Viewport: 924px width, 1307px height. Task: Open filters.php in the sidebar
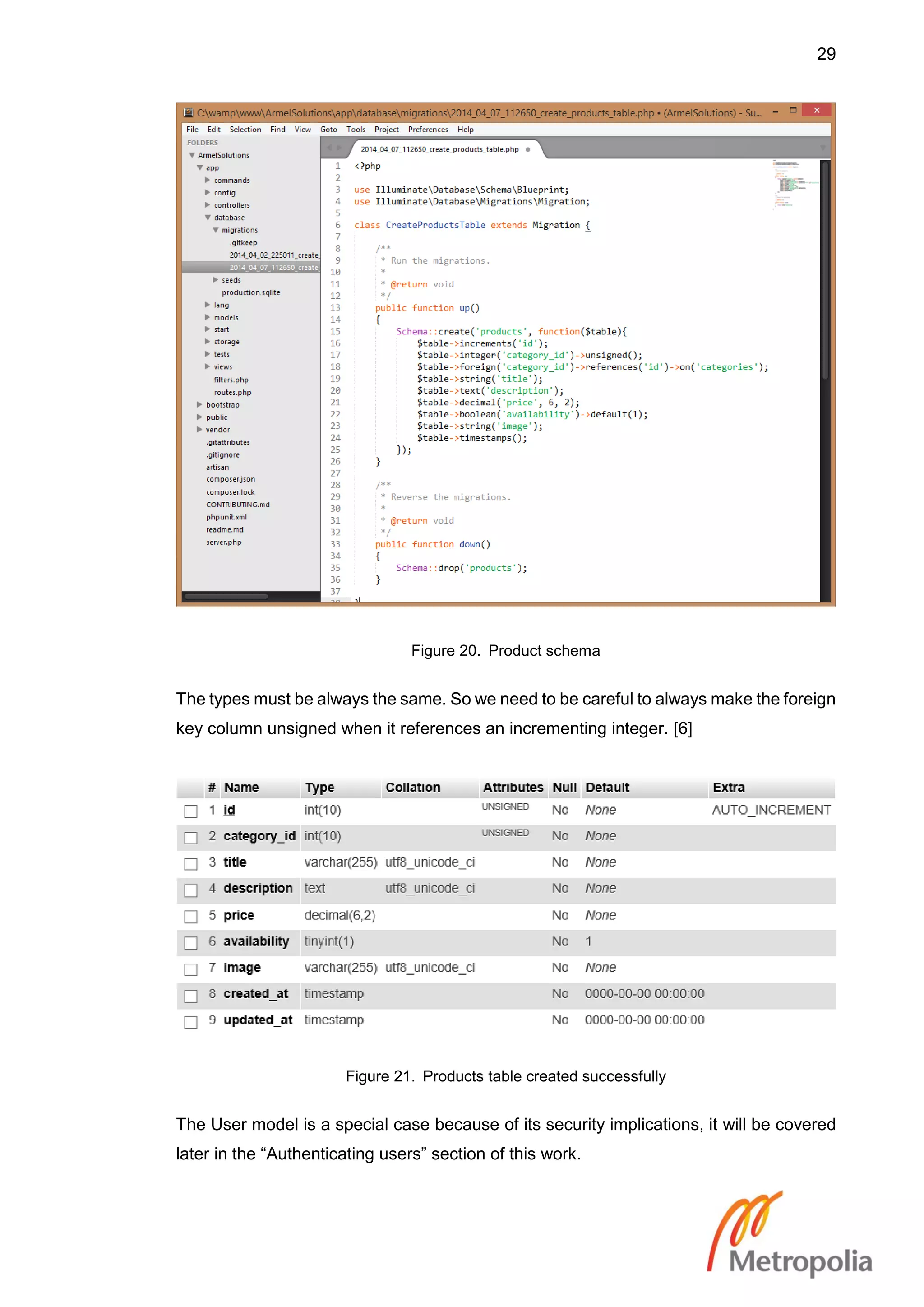tap(231, 380)
